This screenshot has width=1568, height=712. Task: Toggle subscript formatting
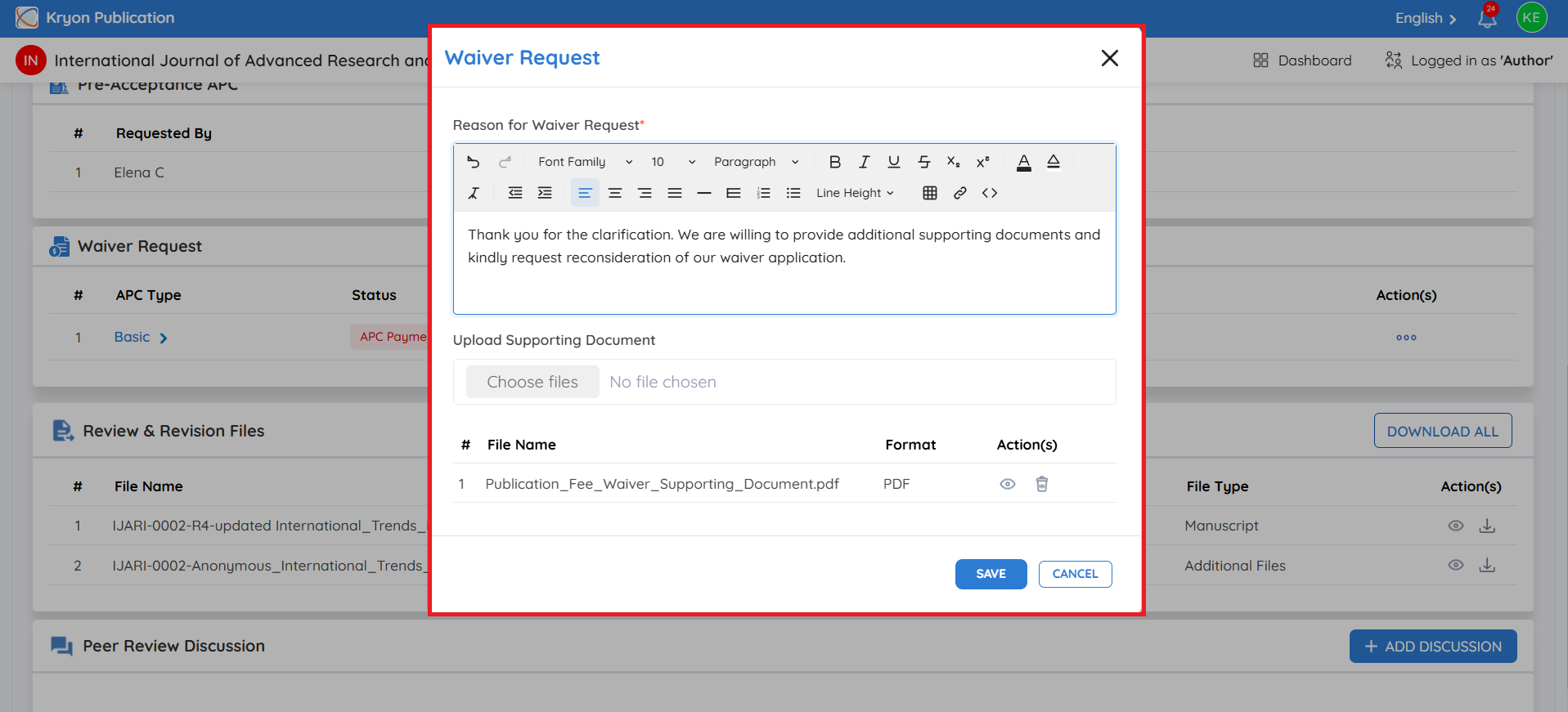pos(954,162)
